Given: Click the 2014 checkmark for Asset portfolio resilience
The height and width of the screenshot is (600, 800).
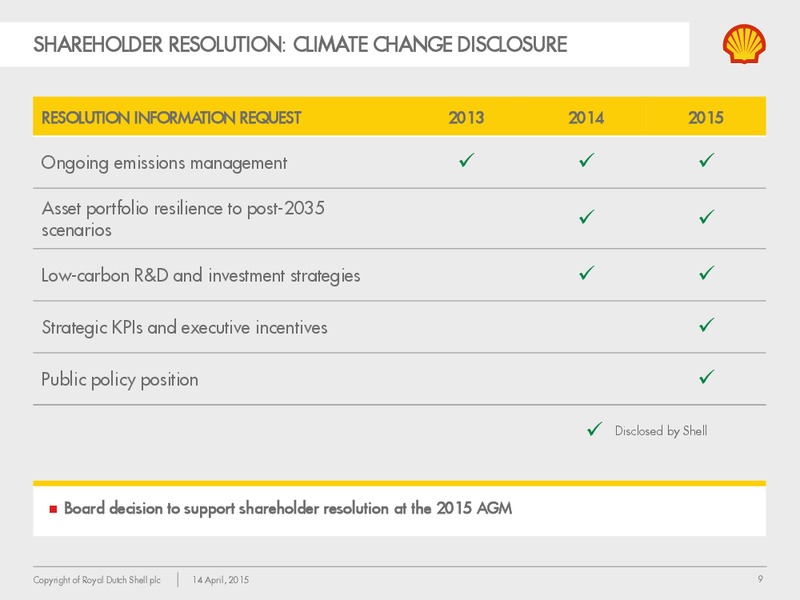Looking at the screenshot, I should [x=587, y=217].
